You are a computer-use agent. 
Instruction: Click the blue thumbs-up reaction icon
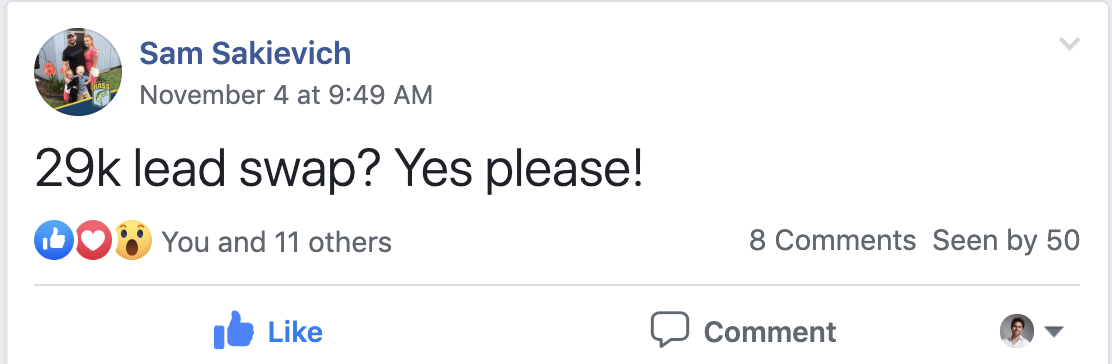tap(54, 240)
